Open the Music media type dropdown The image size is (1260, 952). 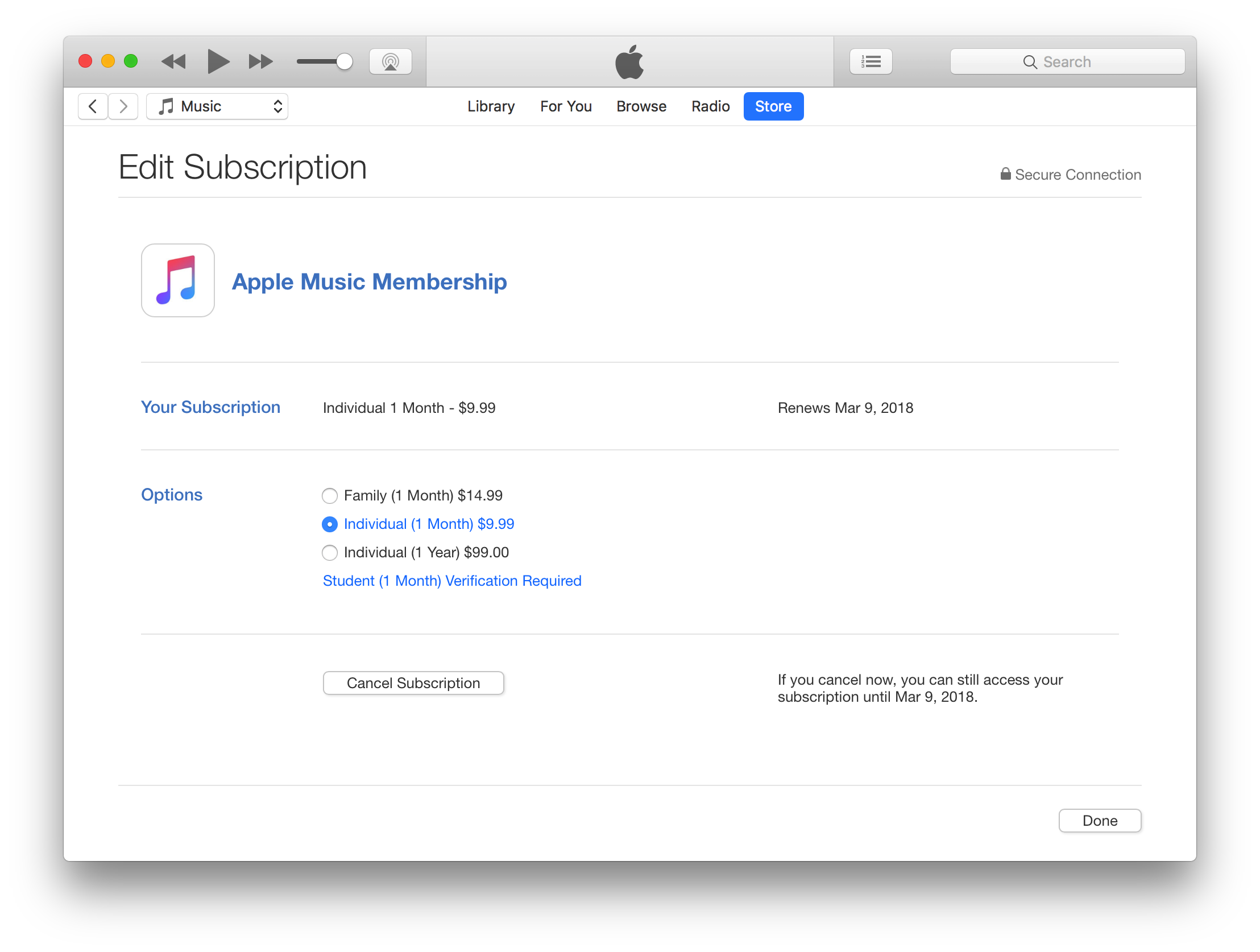[217, 106]
